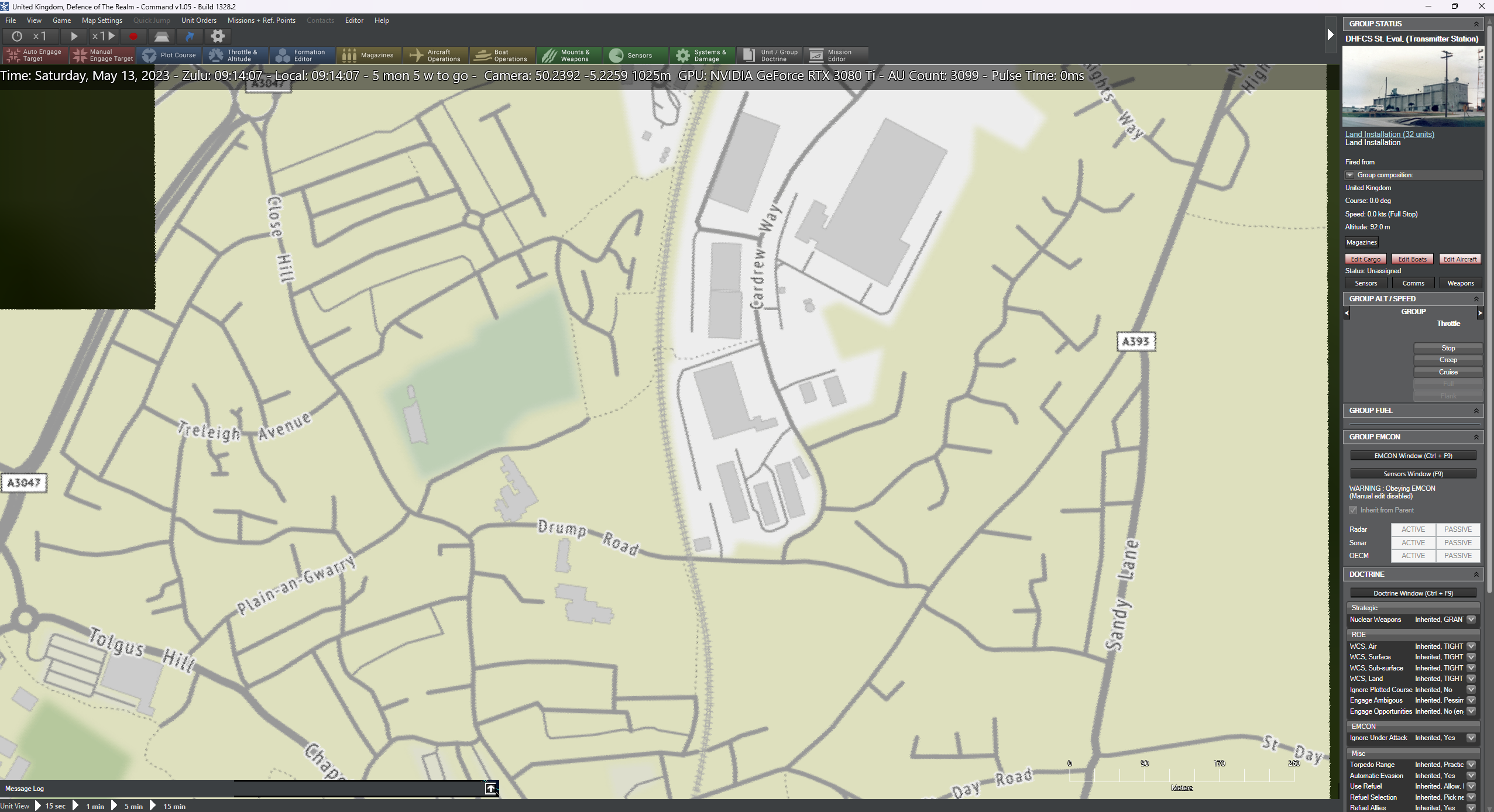The height and width of the screenshot is (812, 1494).
Task: Open the Mission Editor
Action: tap(836, 55)
